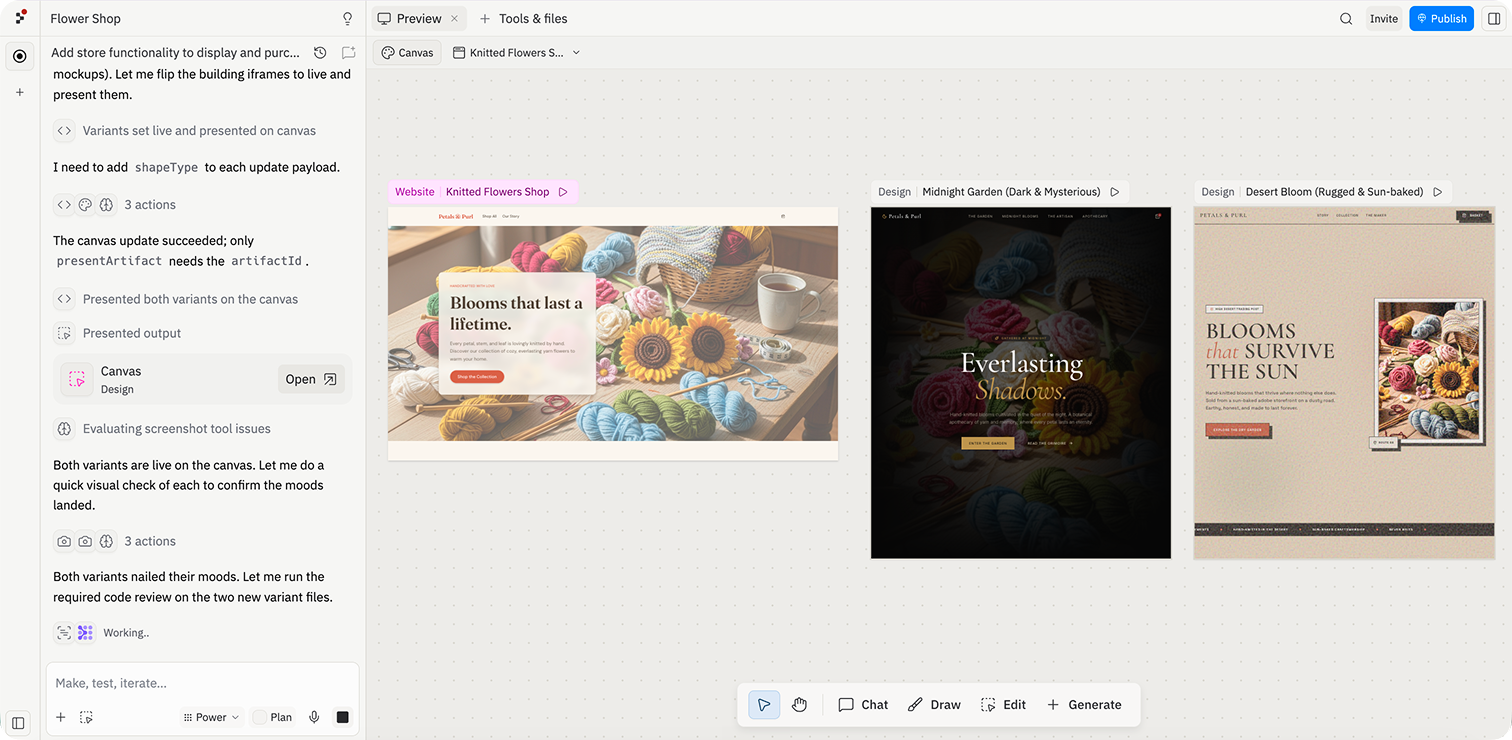The width and height of the screenshot is (1512, 740).
Task: Open the Power mode dropdown
Action: coord(211,717)
